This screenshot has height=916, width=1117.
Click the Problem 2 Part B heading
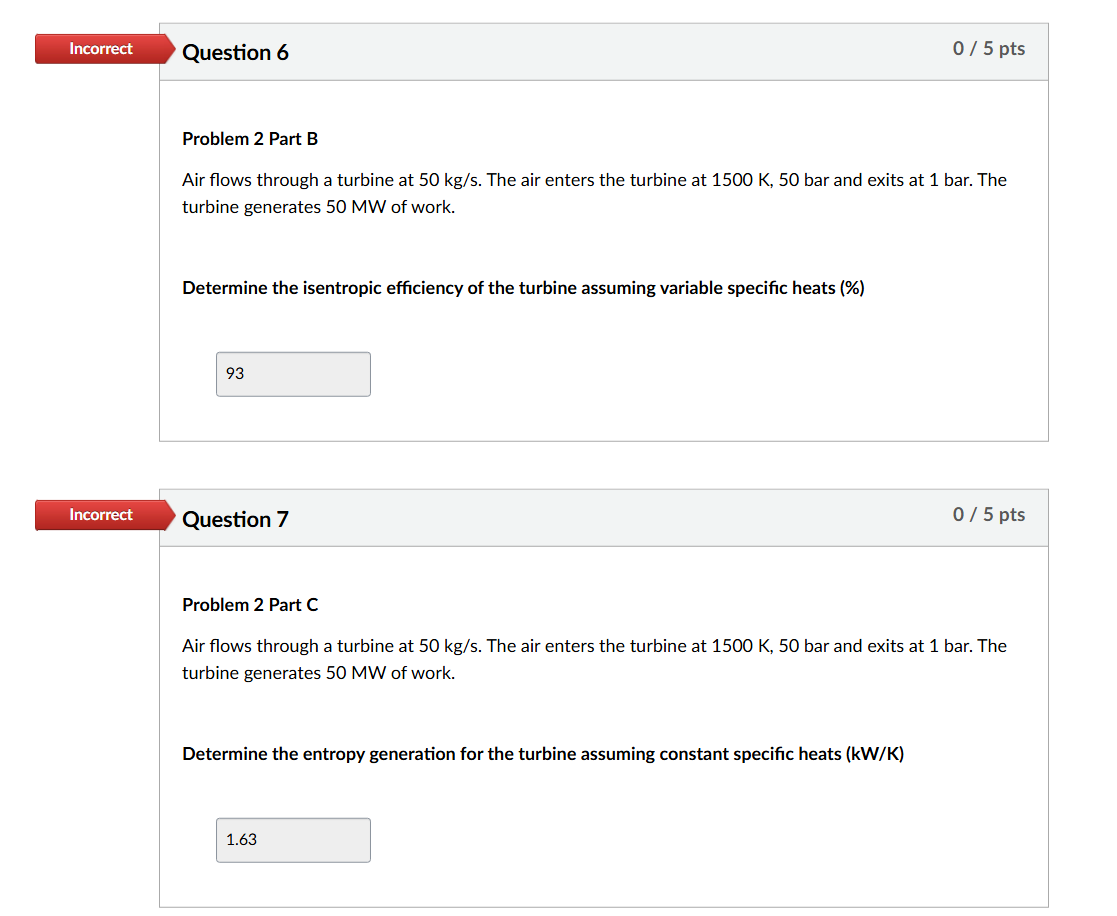pyautogui.click(x=250, y=139)
